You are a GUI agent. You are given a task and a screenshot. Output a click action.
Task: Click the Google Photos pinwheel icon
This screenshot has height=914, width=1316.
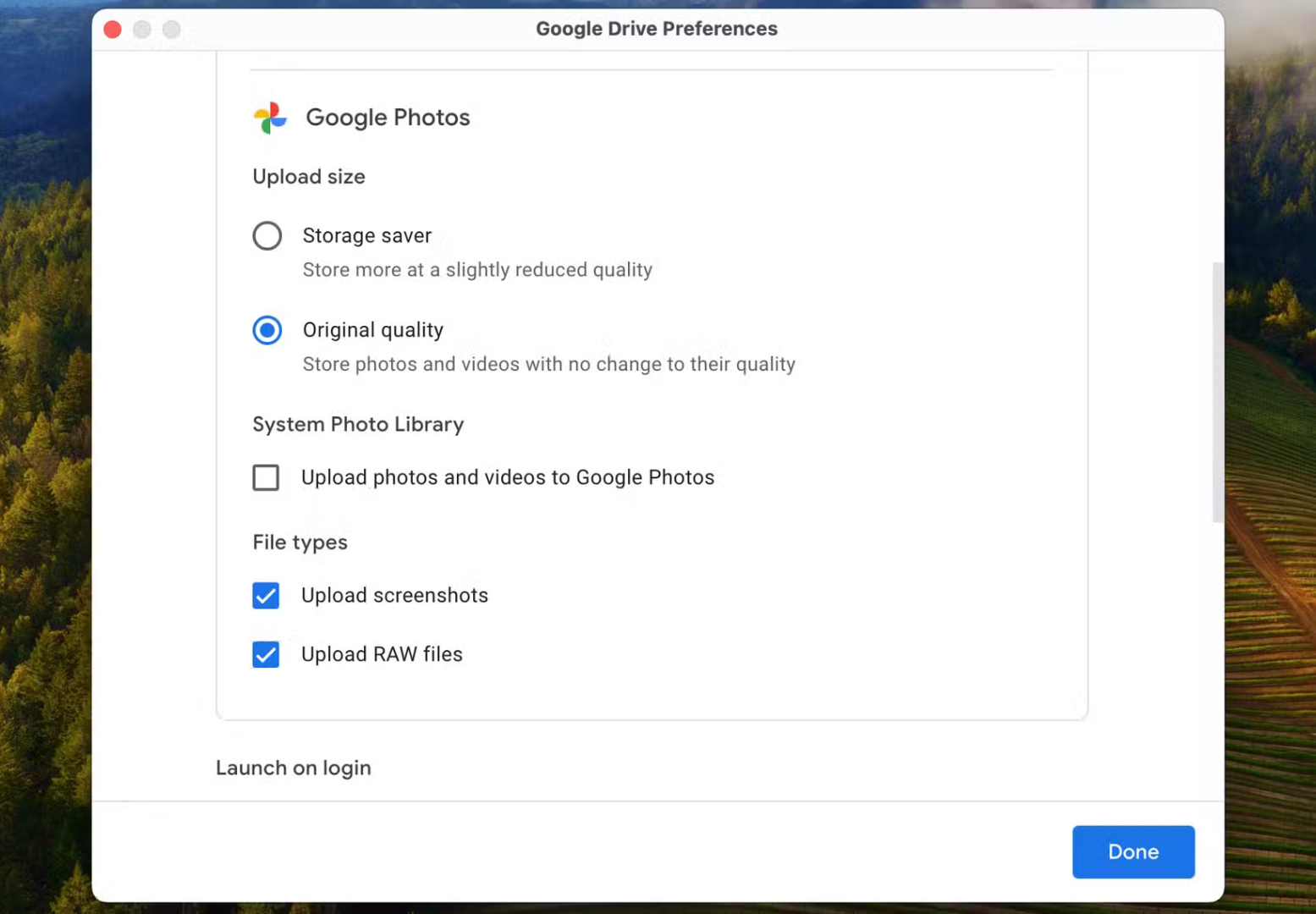click(270, 118)
